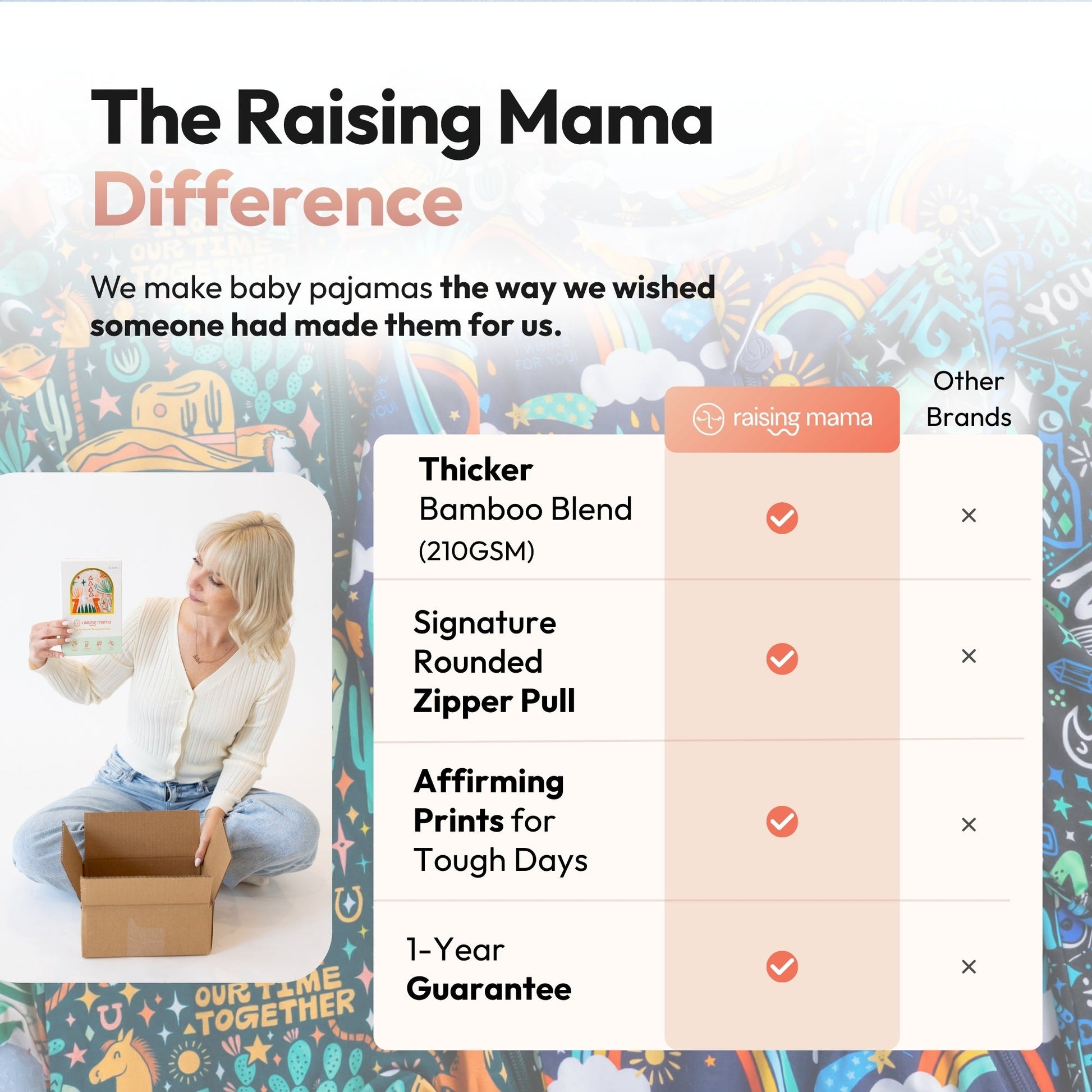
Task: Click the raising mama face logo icon
Action: point(708,419)
